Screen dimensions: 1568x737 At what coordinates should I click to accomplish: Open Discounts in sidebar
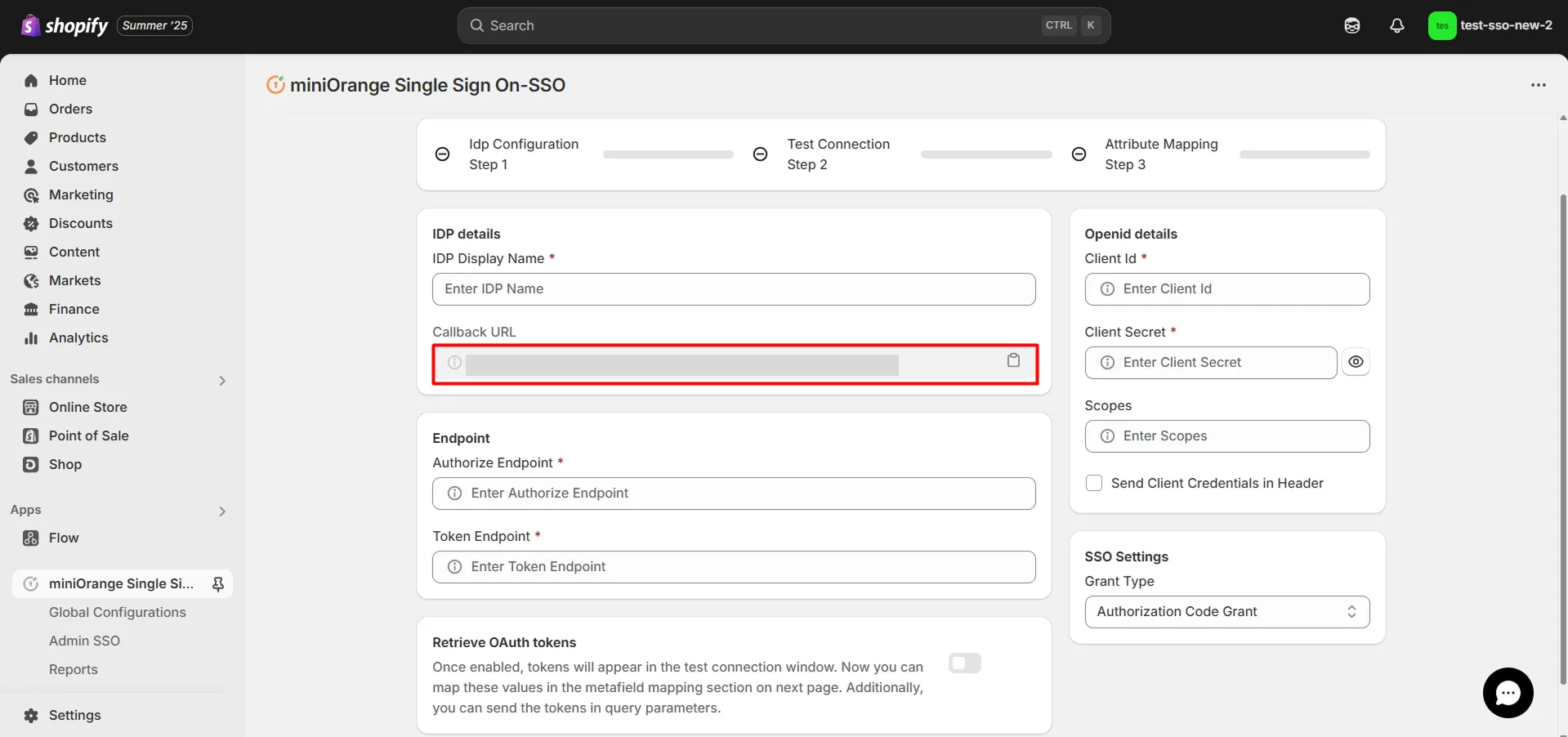tap(80, 223)
